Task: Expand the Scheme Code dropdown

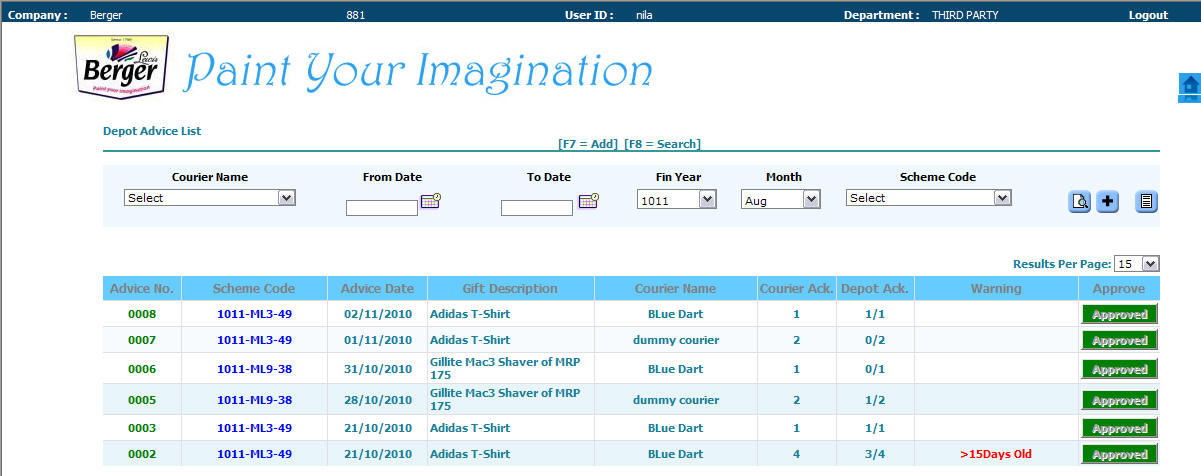Action: (929, 198)
